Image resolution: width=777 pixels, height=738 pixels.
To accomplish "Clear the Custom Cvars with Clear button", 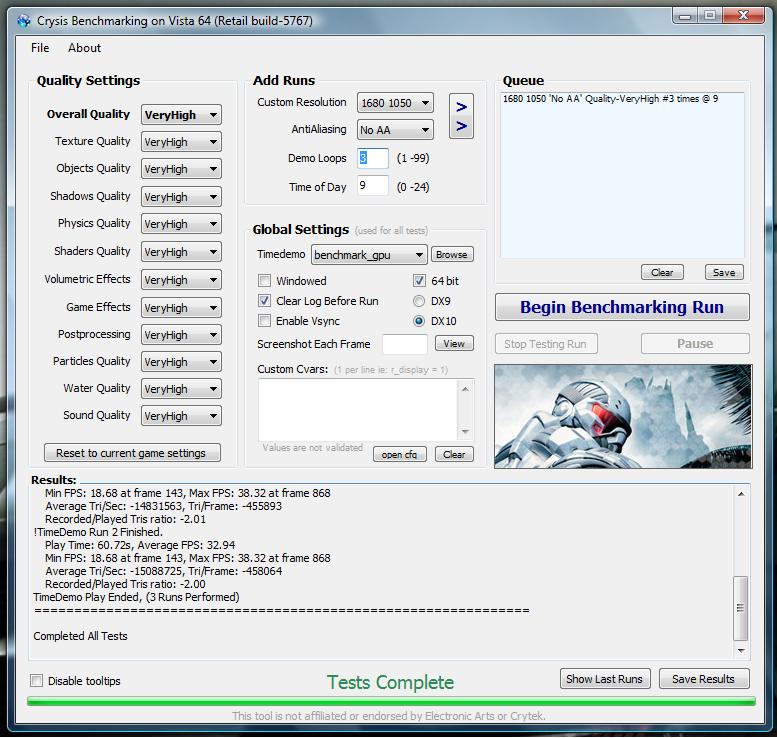I will [454, 454].
